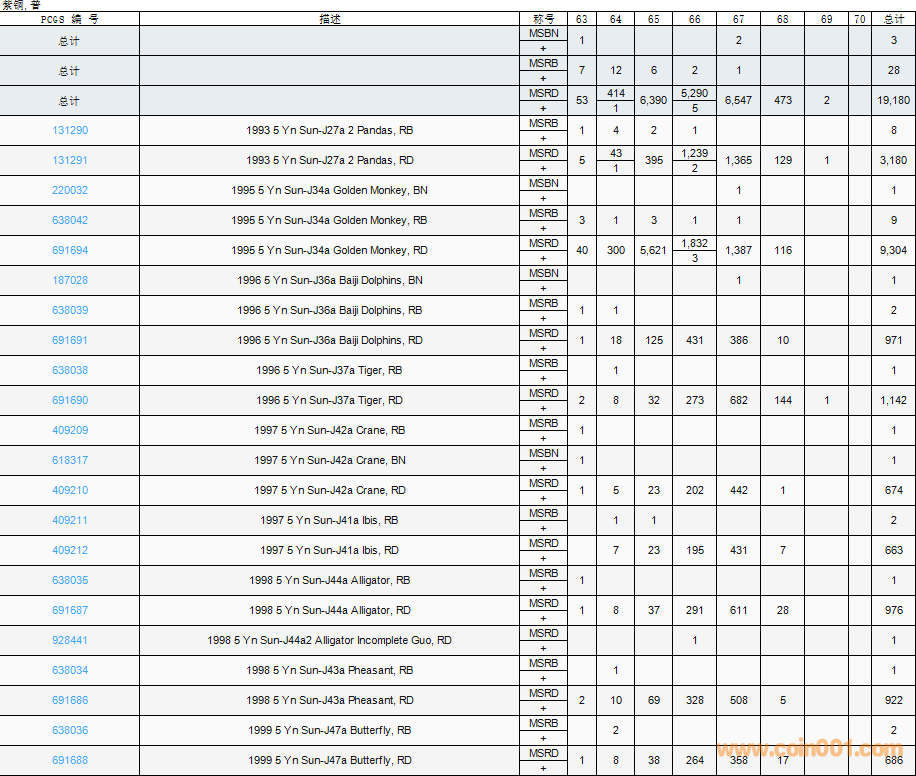Click the 19,180 grand total cell
Viewport: 916px width, 776px height.
point(894,101)
